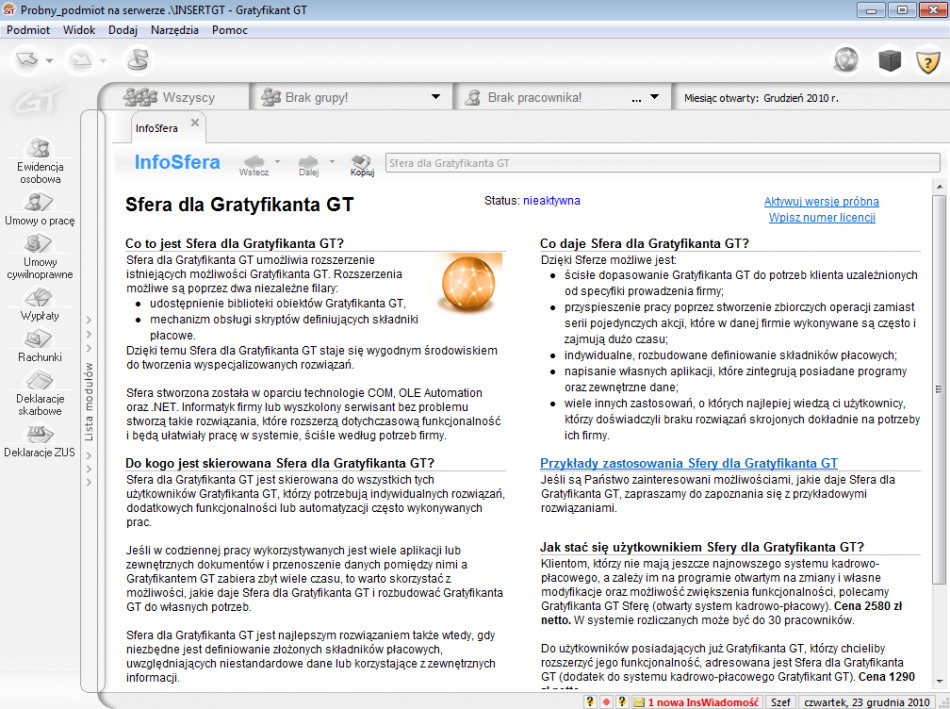Click the globe icon in top toolbar
The height and width of the screenshot is (709, 950).
pos(846,61)
